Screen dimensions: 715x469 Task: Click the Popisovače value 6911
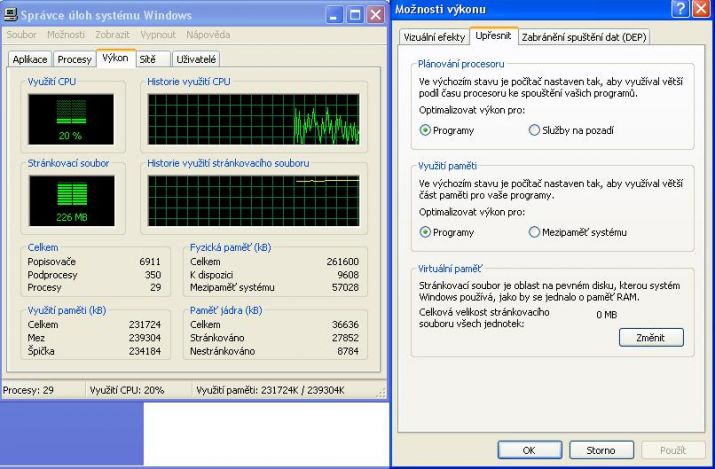pos(150,262)
